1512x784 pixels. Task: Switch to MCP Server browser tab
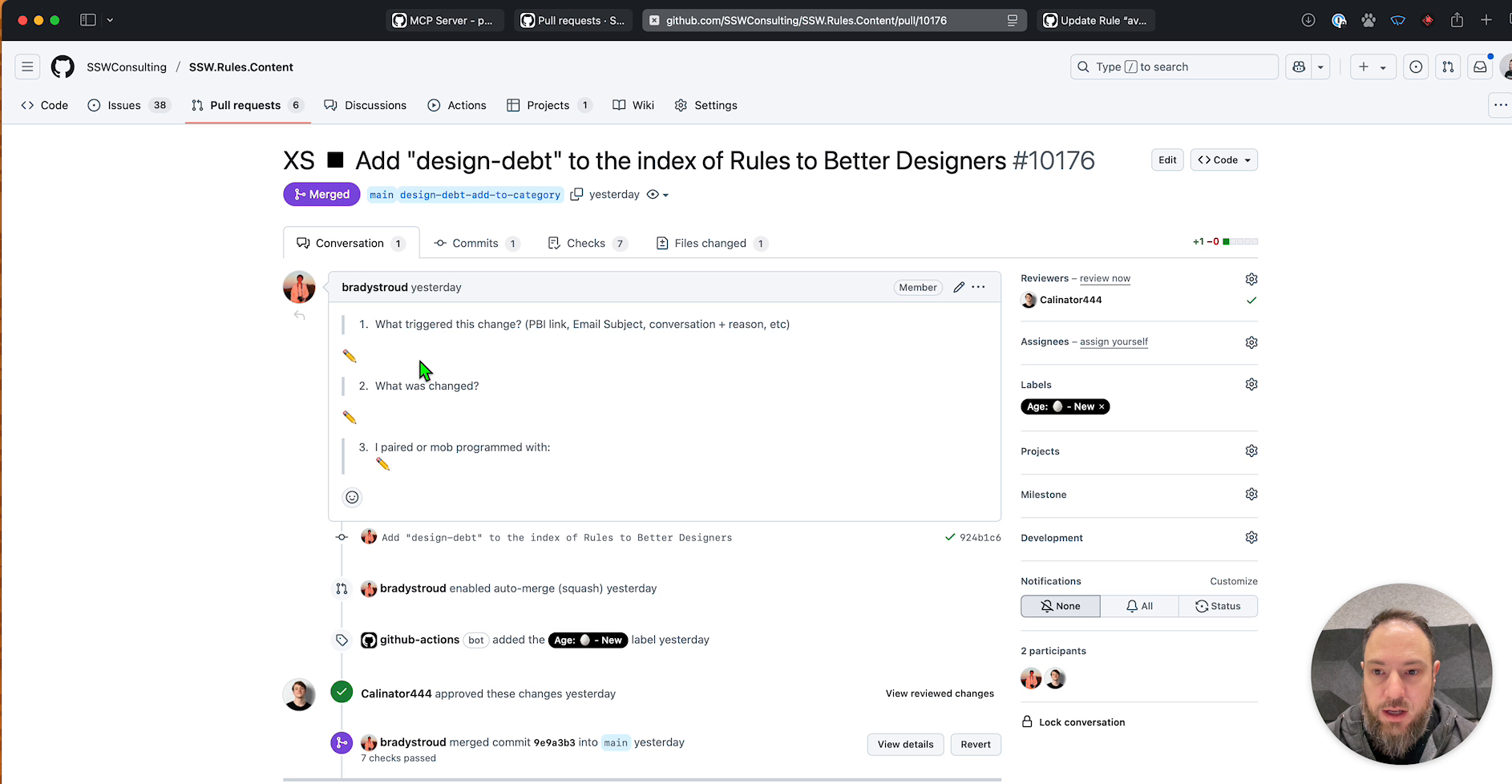click(x=443, y=20)
